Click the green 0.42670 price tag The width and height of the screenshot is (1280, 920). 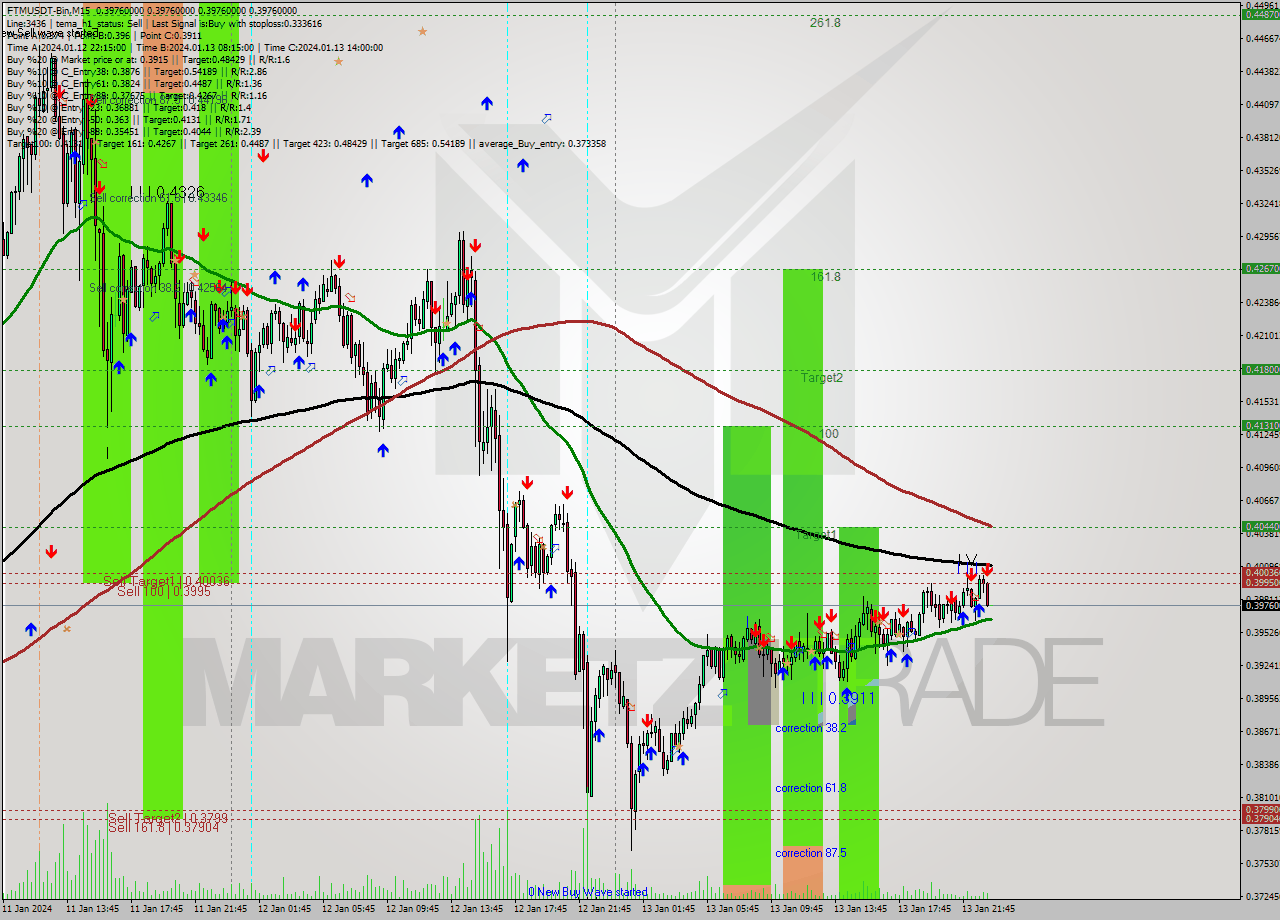tap(1260, 268)
